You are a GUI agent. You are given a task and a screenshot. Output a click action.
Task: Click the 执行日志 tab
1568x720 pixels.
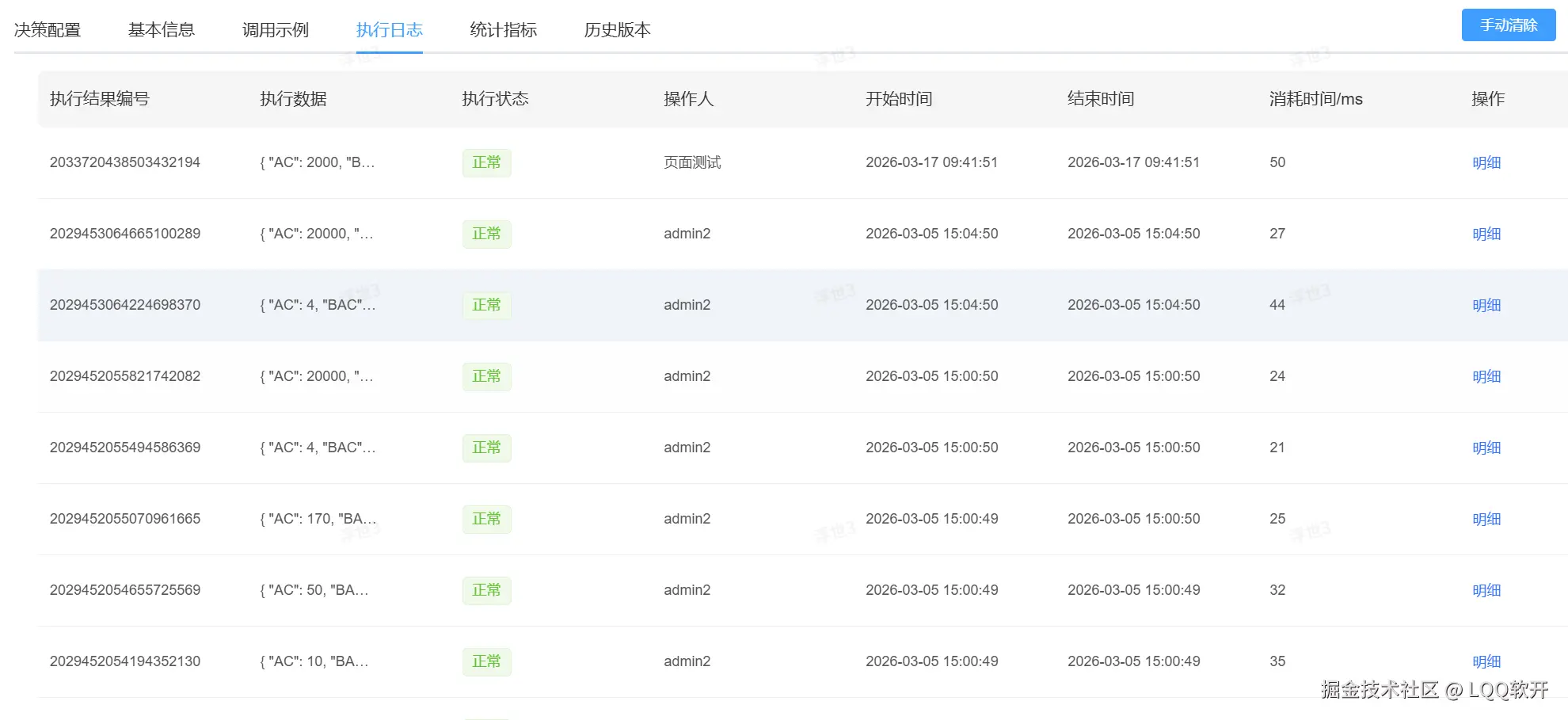390,30
